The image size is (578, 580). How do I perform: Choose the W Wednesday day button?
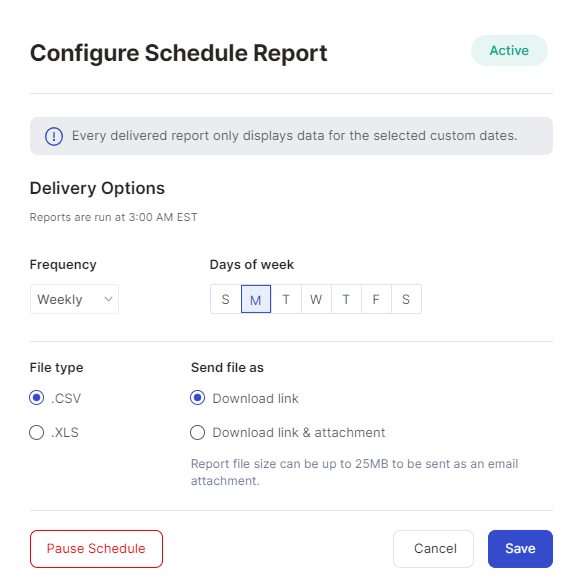(316, 299)
